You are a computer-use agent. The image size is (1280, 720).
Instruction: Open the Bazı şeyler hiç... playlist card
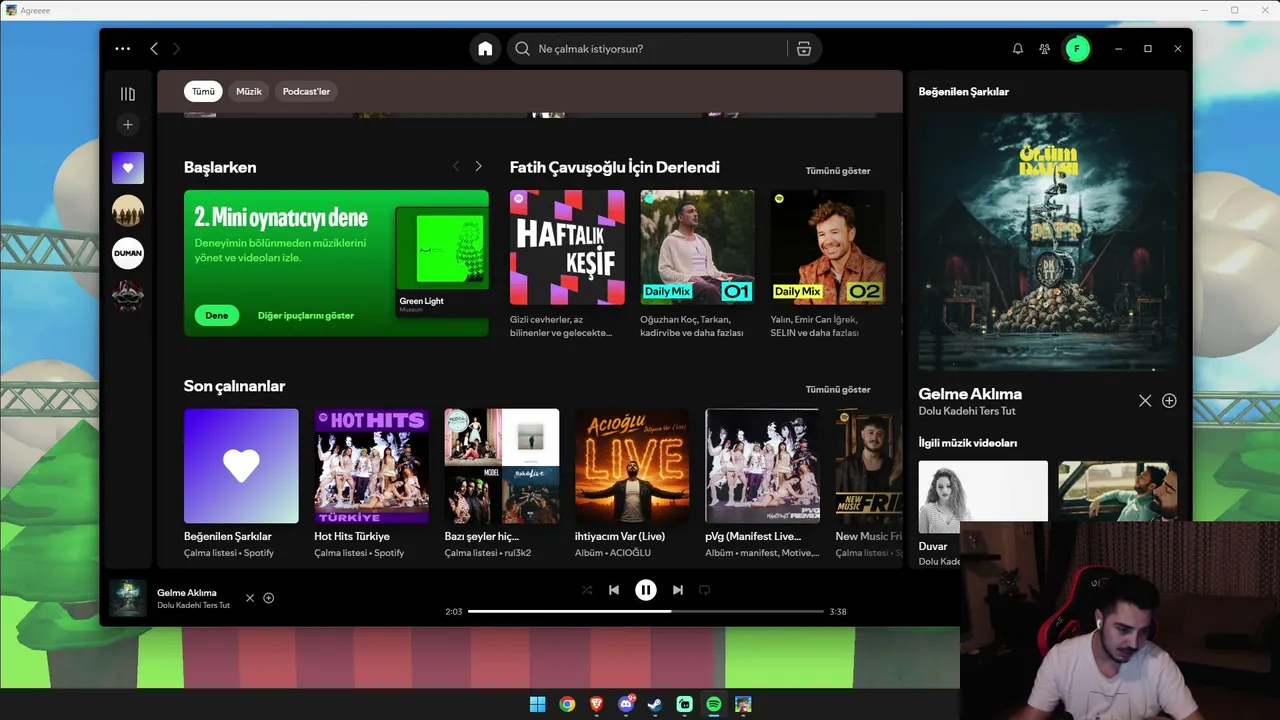502,483
